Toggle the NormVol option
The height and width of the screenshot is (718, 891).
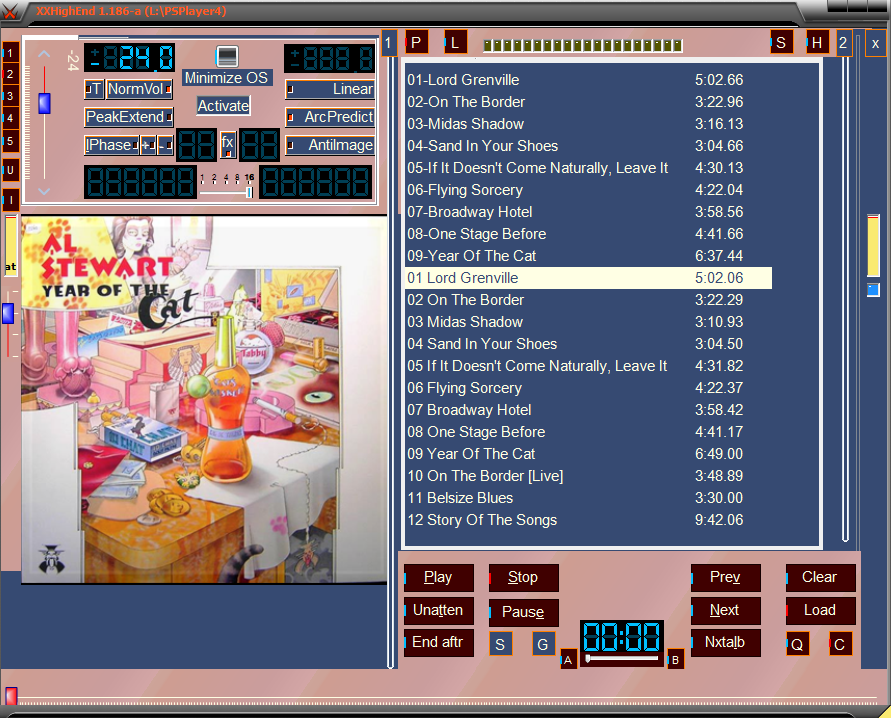coord(139,89)
